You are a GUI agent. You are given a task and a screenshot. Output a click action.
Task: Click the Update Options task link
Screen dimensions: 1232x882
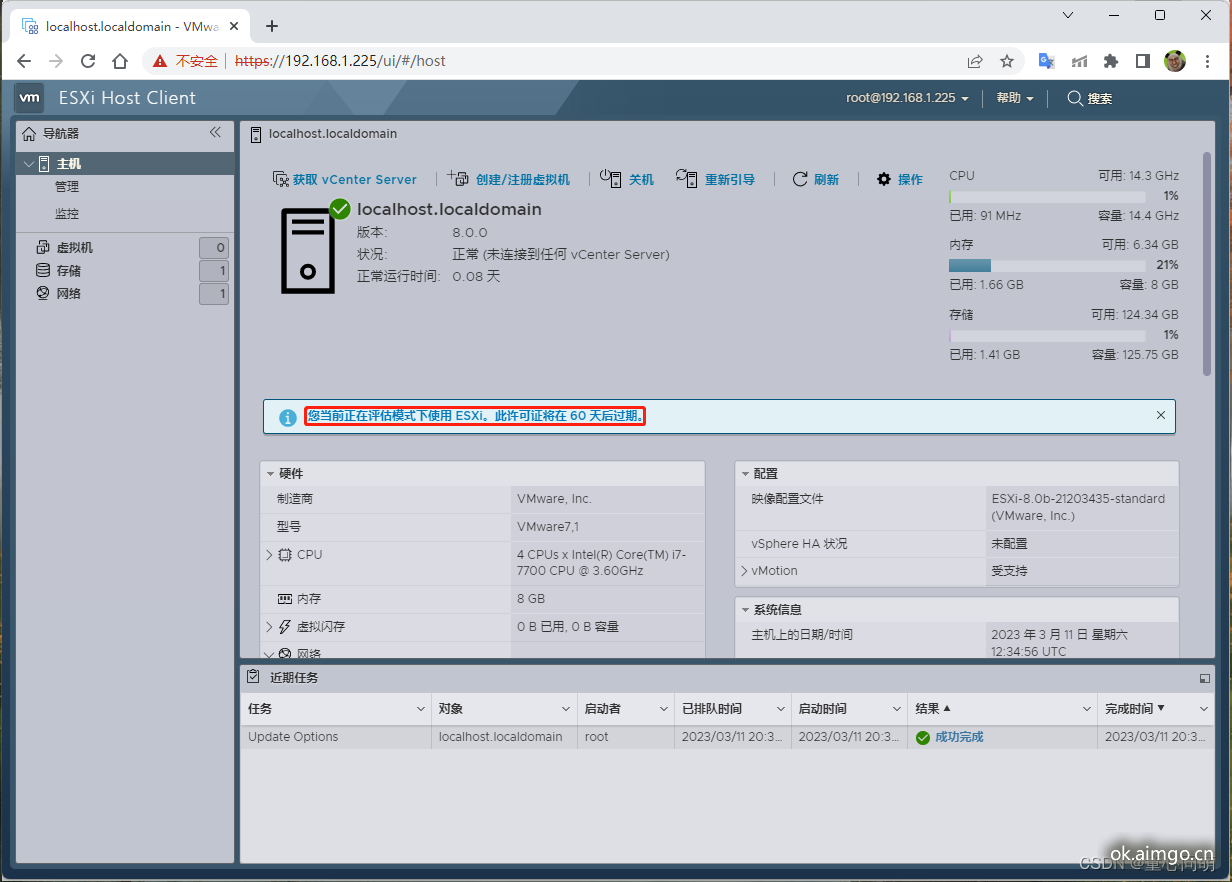pos(293,737)
